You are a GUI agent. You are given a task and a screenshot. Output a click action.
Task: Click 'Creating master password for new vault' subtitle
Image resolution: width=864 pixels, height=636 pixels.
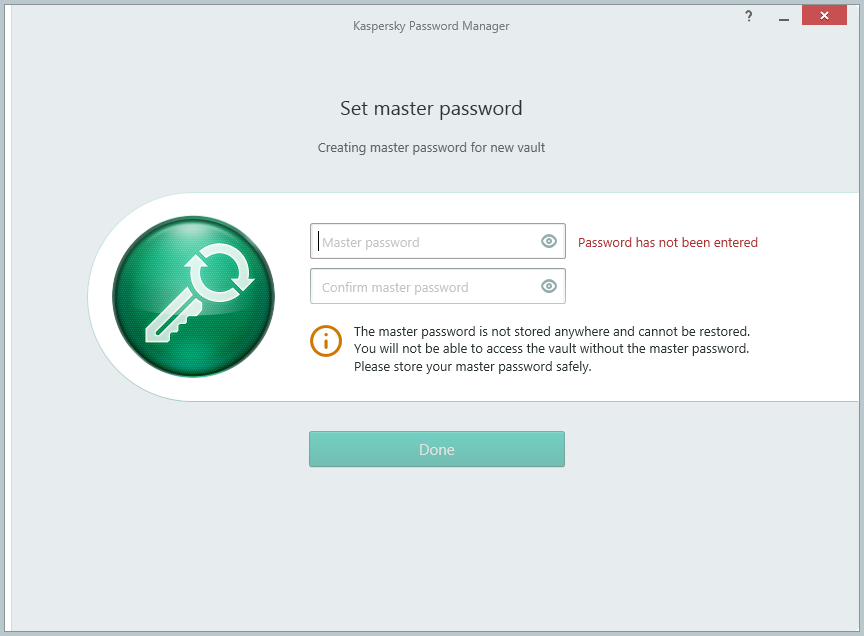point(431,148)
